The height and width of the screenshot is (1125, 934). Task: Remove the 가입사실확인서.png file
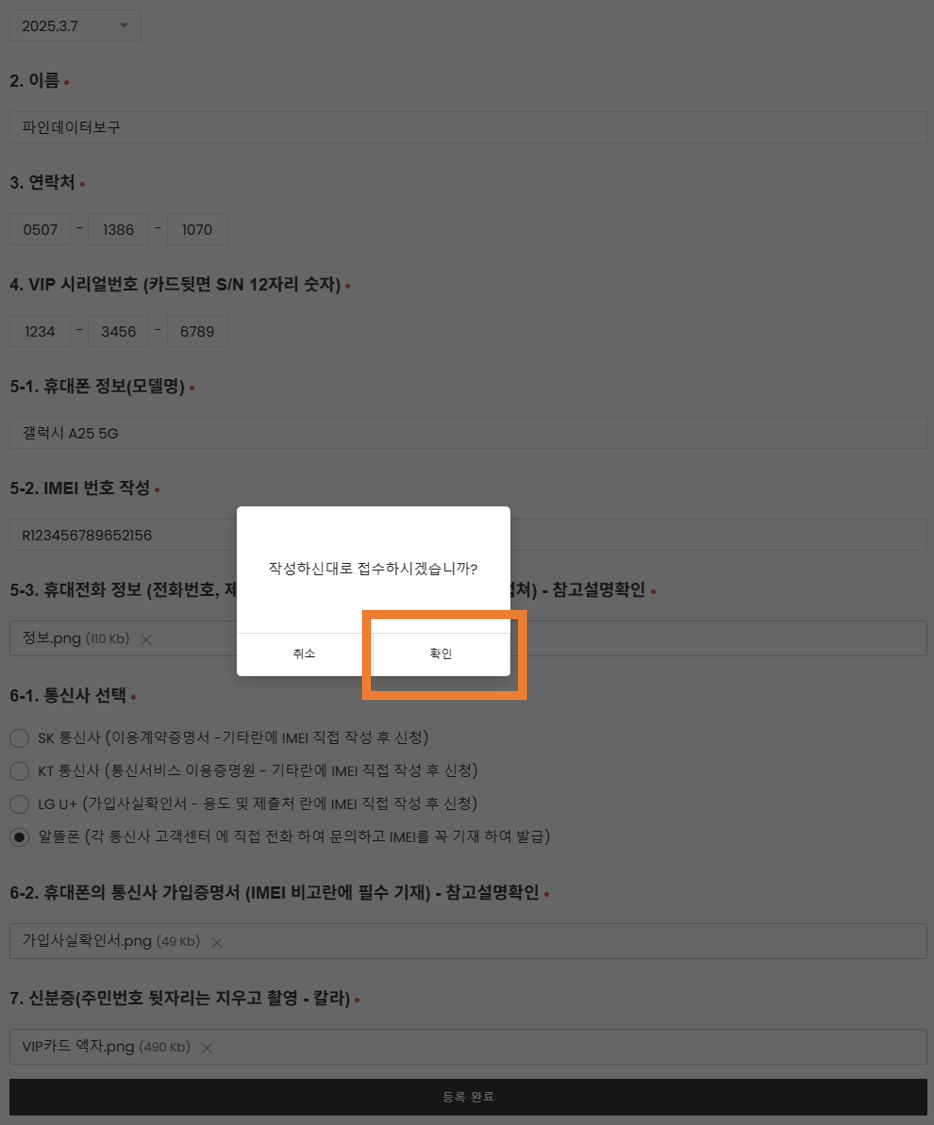(x=217, y=942)
